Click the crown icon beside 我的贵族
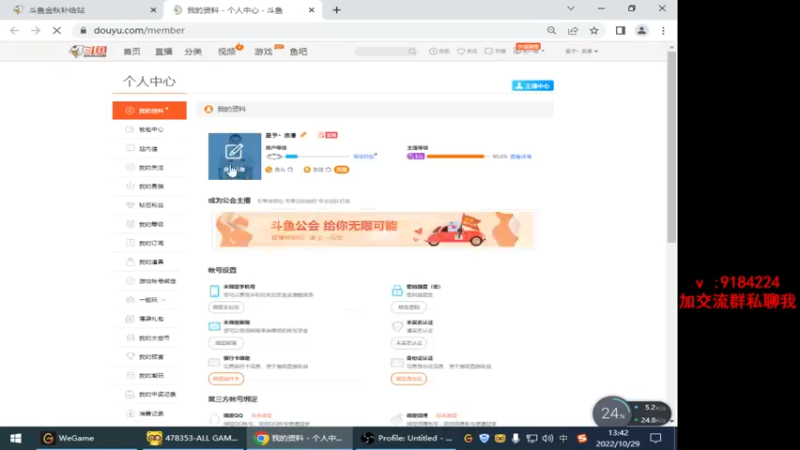Screen dimensions: 800x450 [x=130, y=186]
